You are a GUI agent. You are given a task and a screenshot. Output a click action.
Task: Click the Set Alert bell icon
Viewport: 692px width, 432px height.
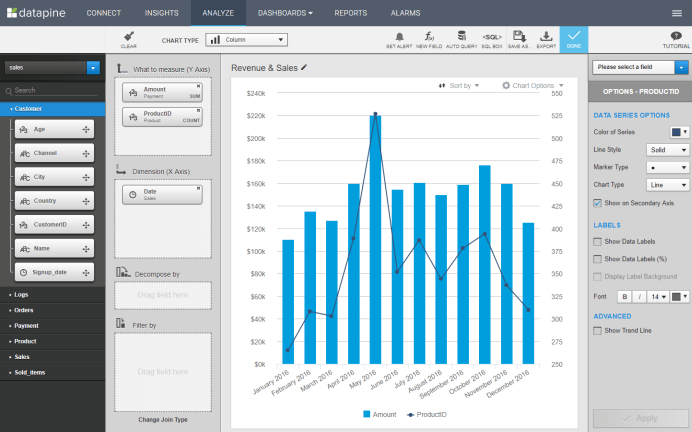tap(399, 38)
